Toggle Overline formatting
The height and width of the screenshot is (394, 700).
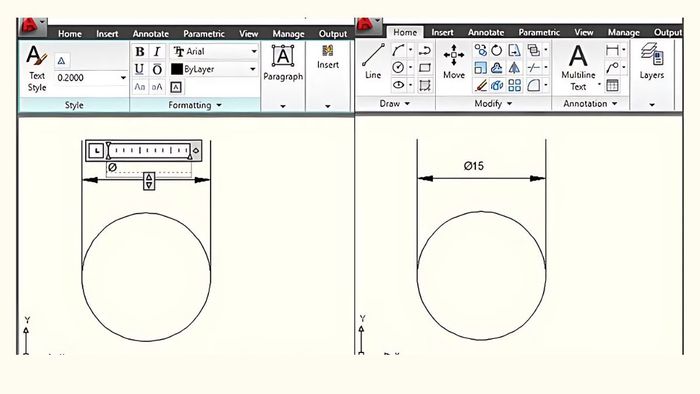(157, 69)
